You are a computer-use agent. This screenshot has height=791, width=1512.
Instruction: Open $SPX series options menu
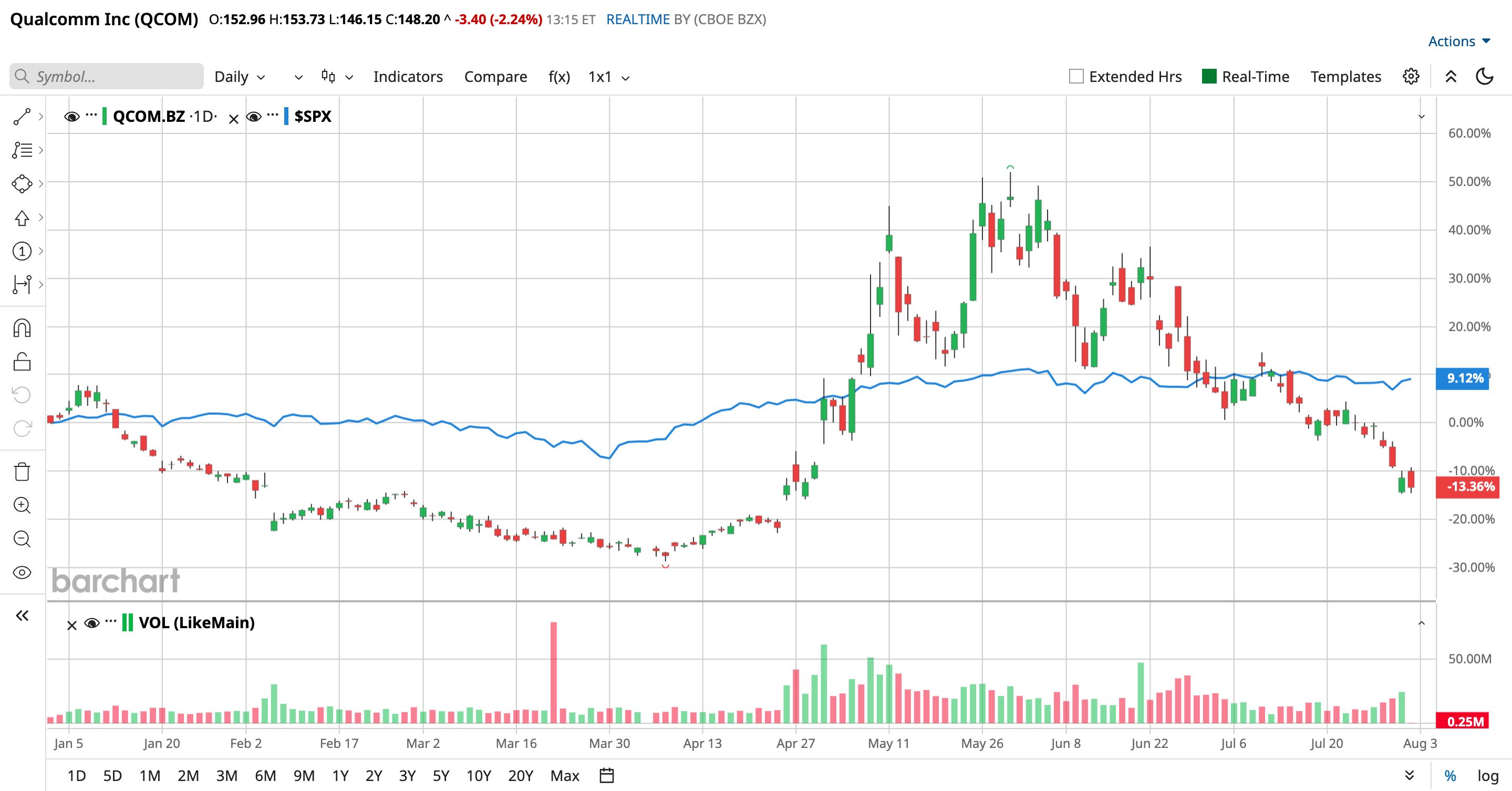[272, 115]
